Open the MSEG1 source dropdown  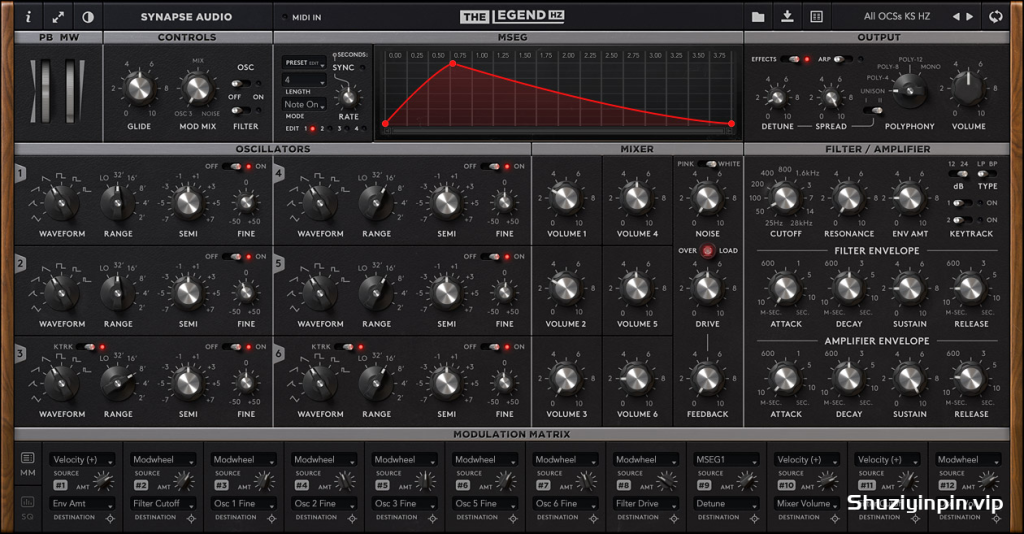[x=726, y=460]
